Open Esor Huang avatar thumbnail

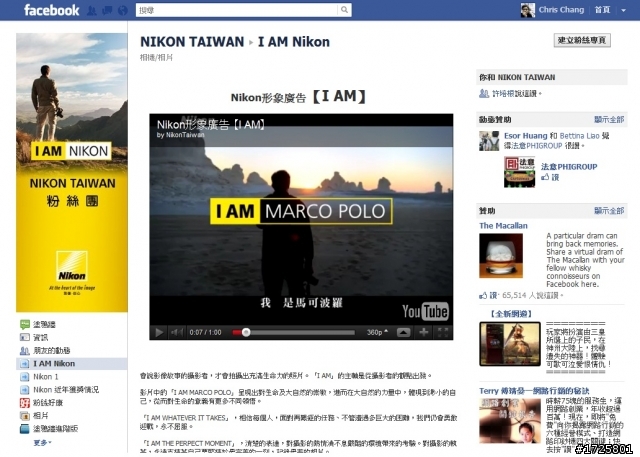coord(489,141)
